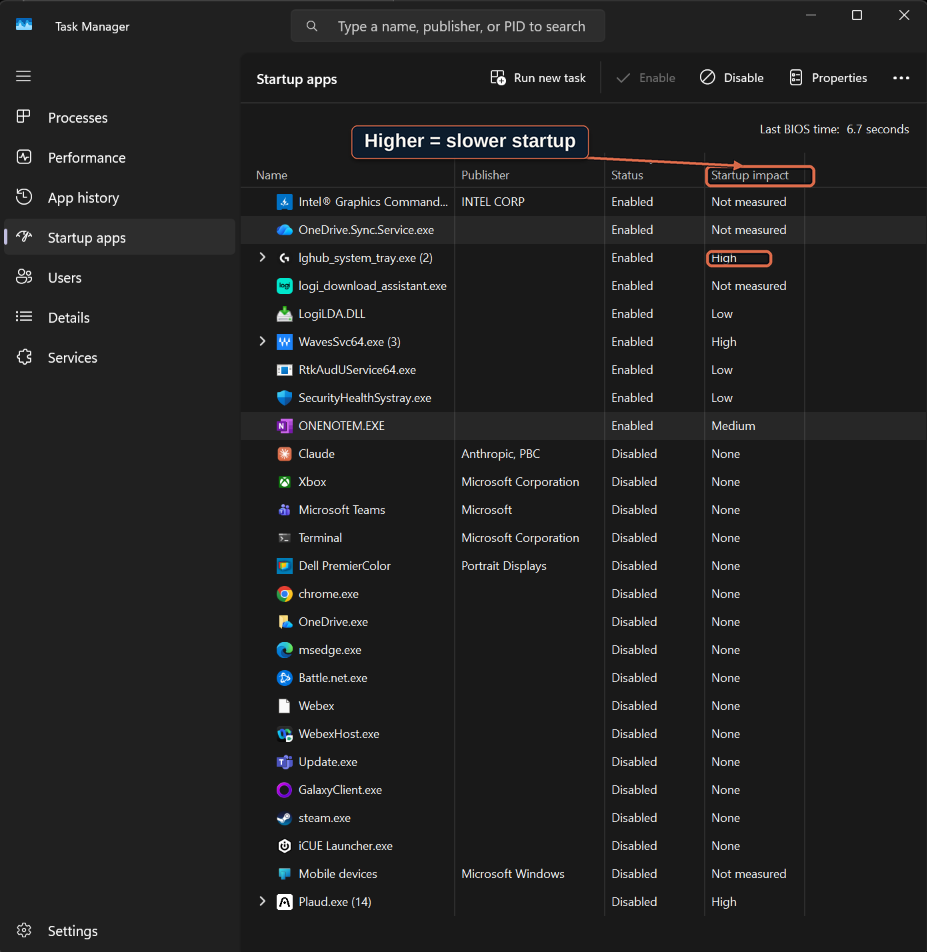Click the Services puzzle icon
Image resolution: width=927 pixels, height=952 pixels.
click(x=24, y=357)
